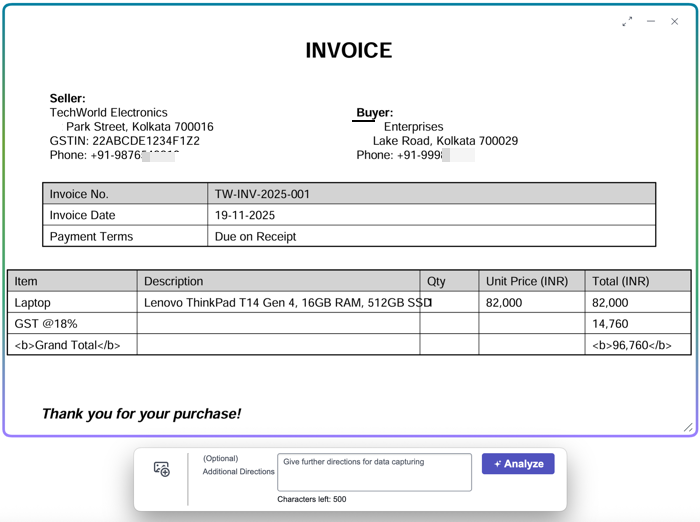700x522 pixels.
Task: Click the GST amount 14,760 cell
Action: (638, 324)
